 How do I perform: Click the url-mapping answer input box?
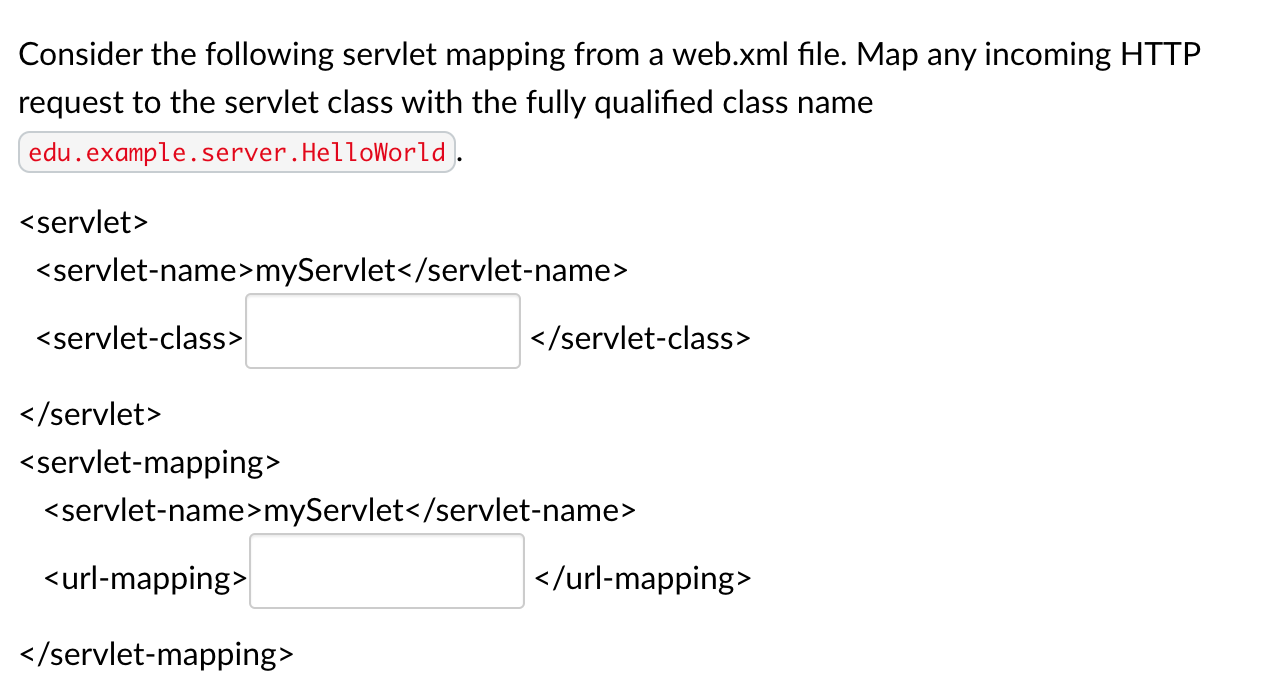[387, 571]
